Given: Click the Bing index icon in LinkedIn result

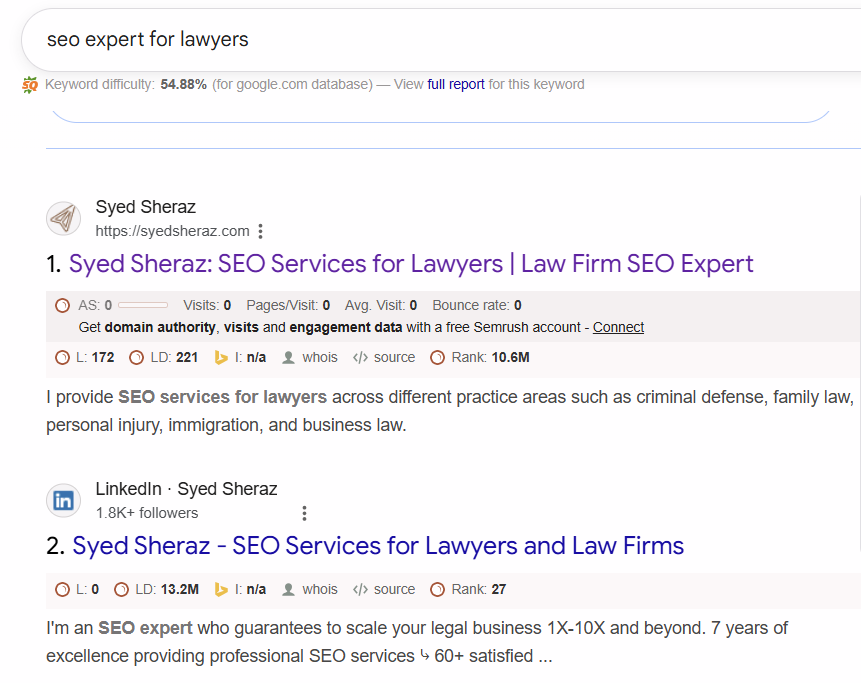Looking at the screenshot, I should coord(221,590).
